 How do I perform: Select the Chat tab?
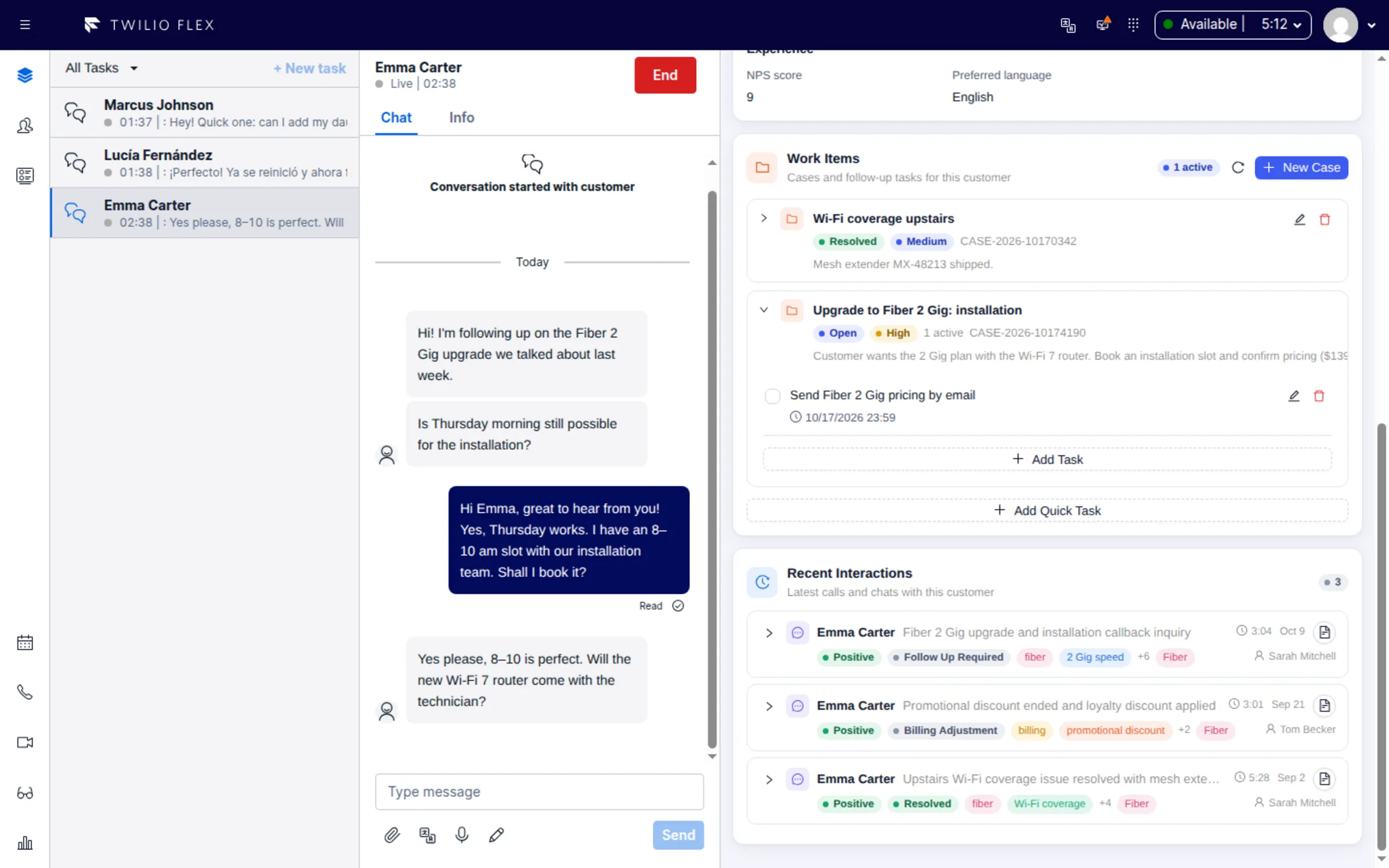[396, 117]
